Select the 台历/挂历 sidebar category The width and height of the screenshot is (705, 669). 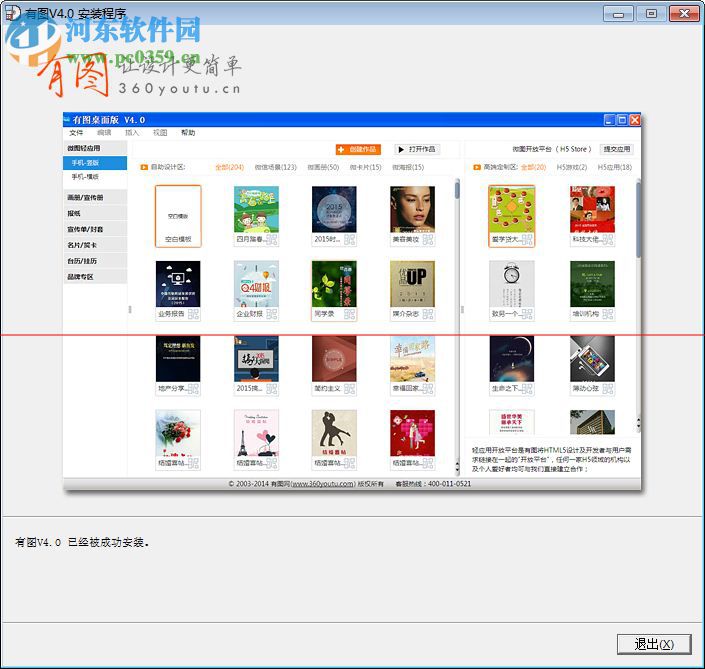(x=95, y=261)
